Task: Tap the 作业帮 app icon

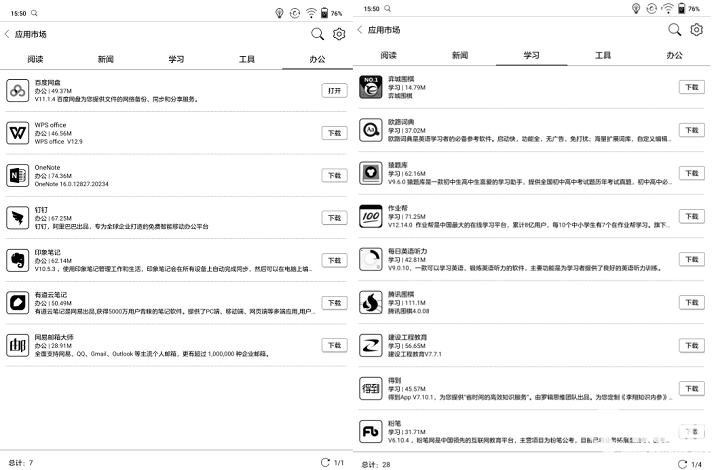Action: (371, 216)
